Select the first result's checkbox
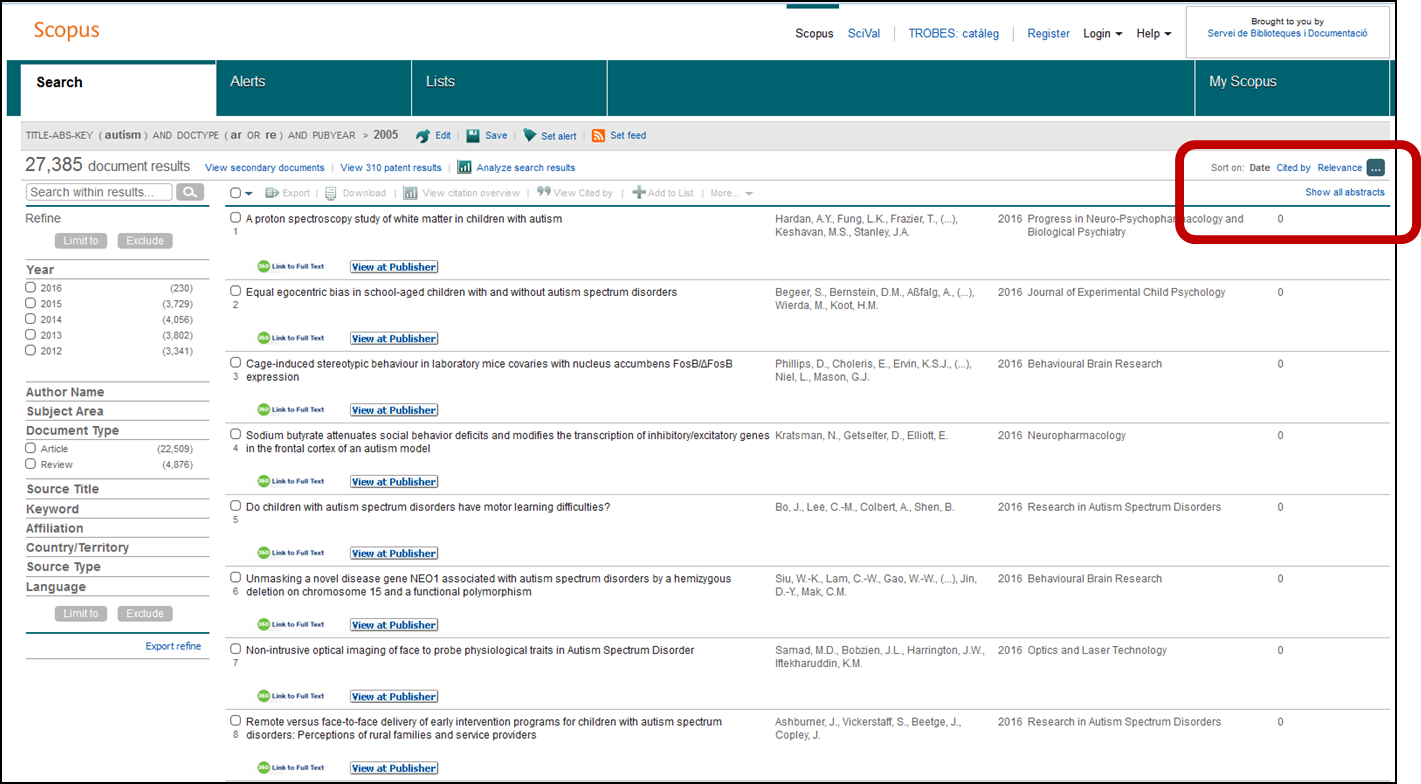 coord(236,218)
